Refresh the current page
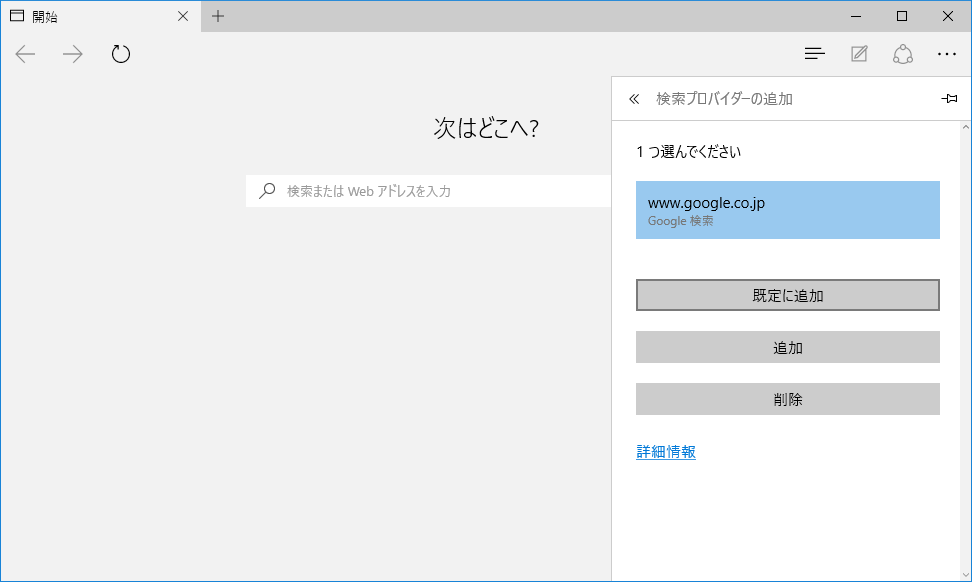 coord(121,54)
